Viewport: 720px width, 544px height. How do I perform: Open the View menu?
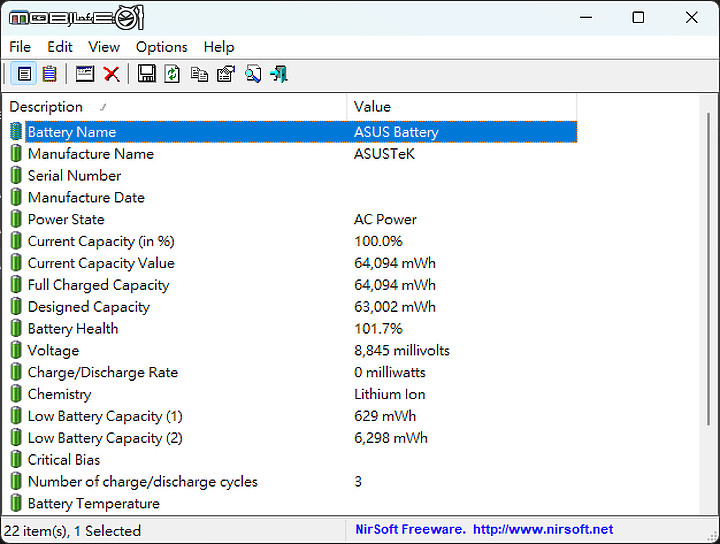(104, 47)
